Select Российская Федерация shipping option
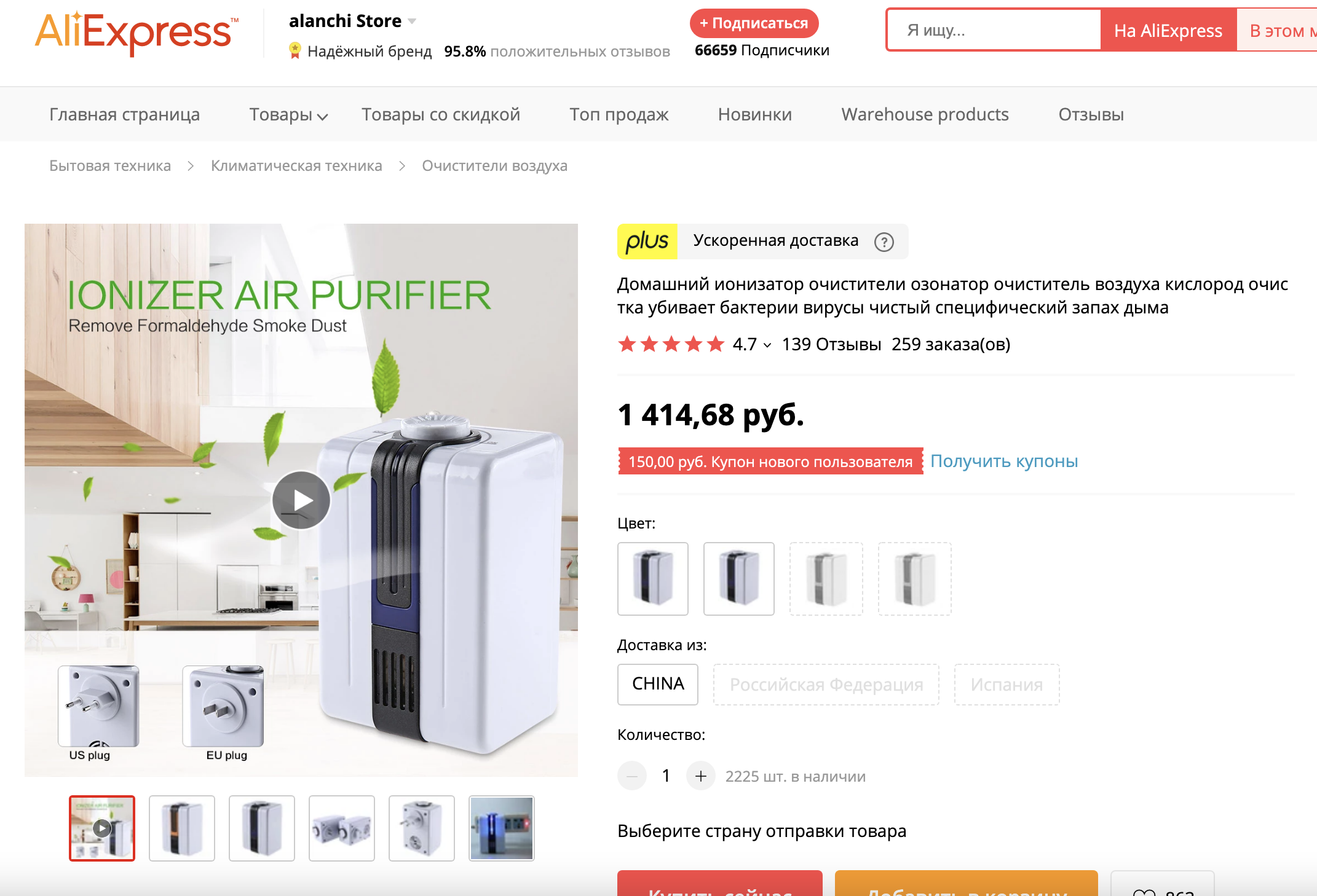 coord(826,684)
